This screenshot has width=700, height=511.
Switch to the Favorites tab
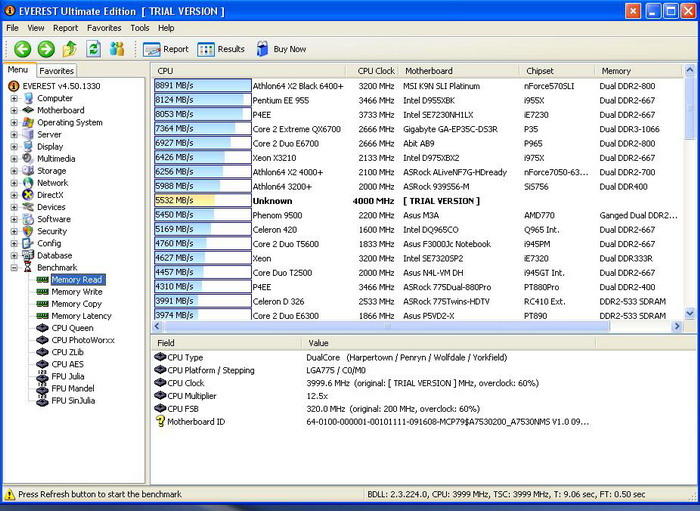click(x=56, y=71)
